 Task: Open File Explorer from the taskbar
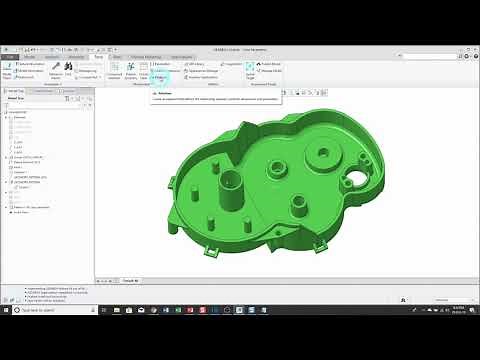click(x=117, y=310)
